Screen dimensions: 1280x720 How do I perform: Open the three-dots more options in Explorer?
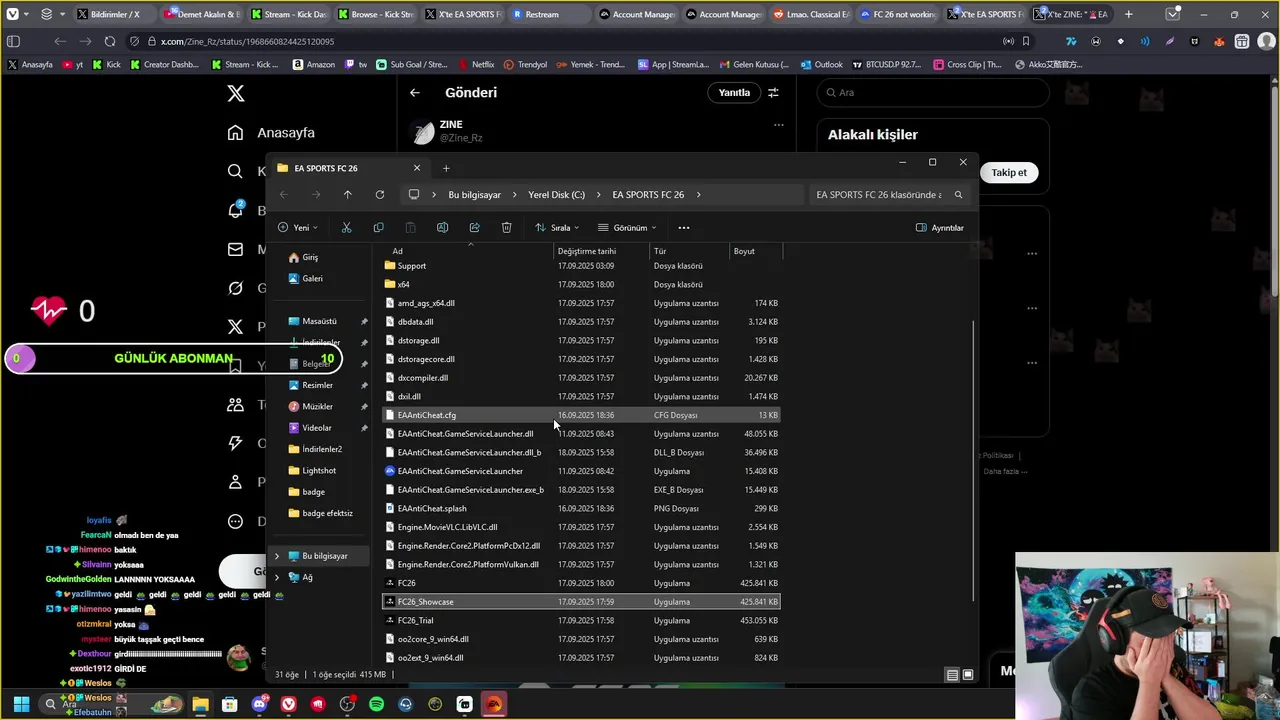pos(684,227)
